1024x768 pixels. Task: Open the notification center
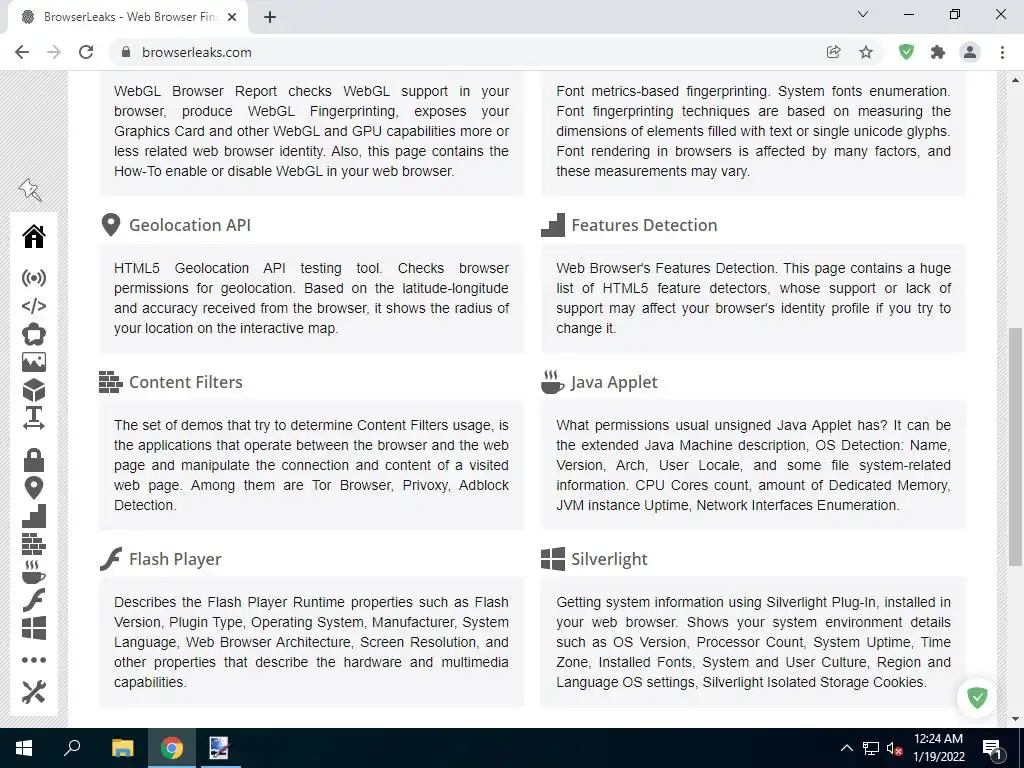[x=993, y=749]
